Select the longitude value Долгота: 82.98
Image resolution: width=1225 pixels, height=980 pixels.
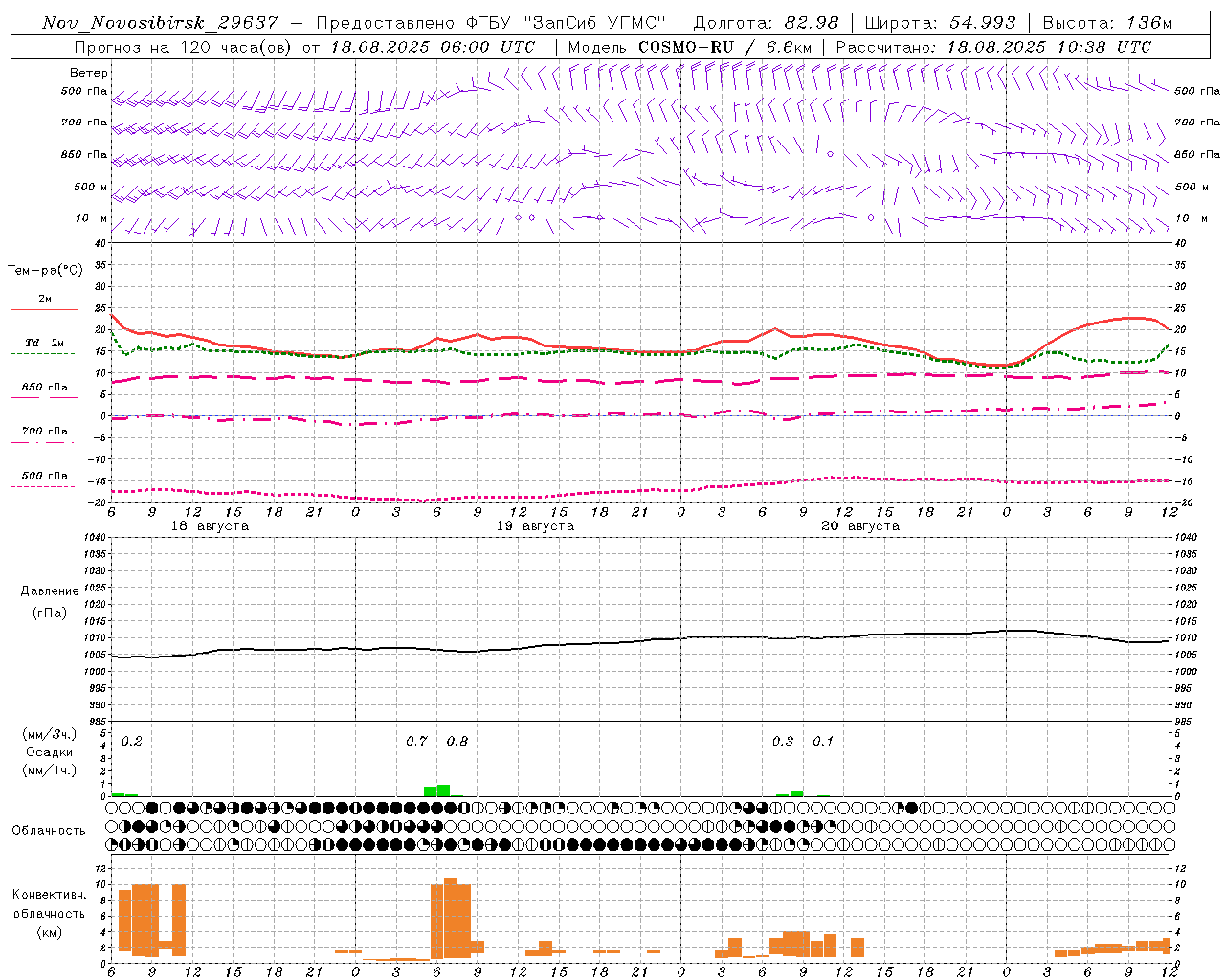(x=766, y=23)
